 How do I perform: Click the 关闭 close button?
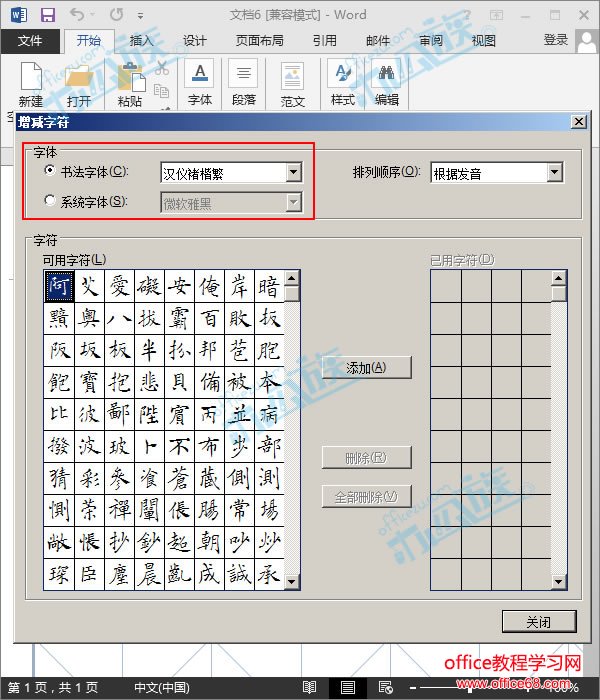click(x=539, y=622)
